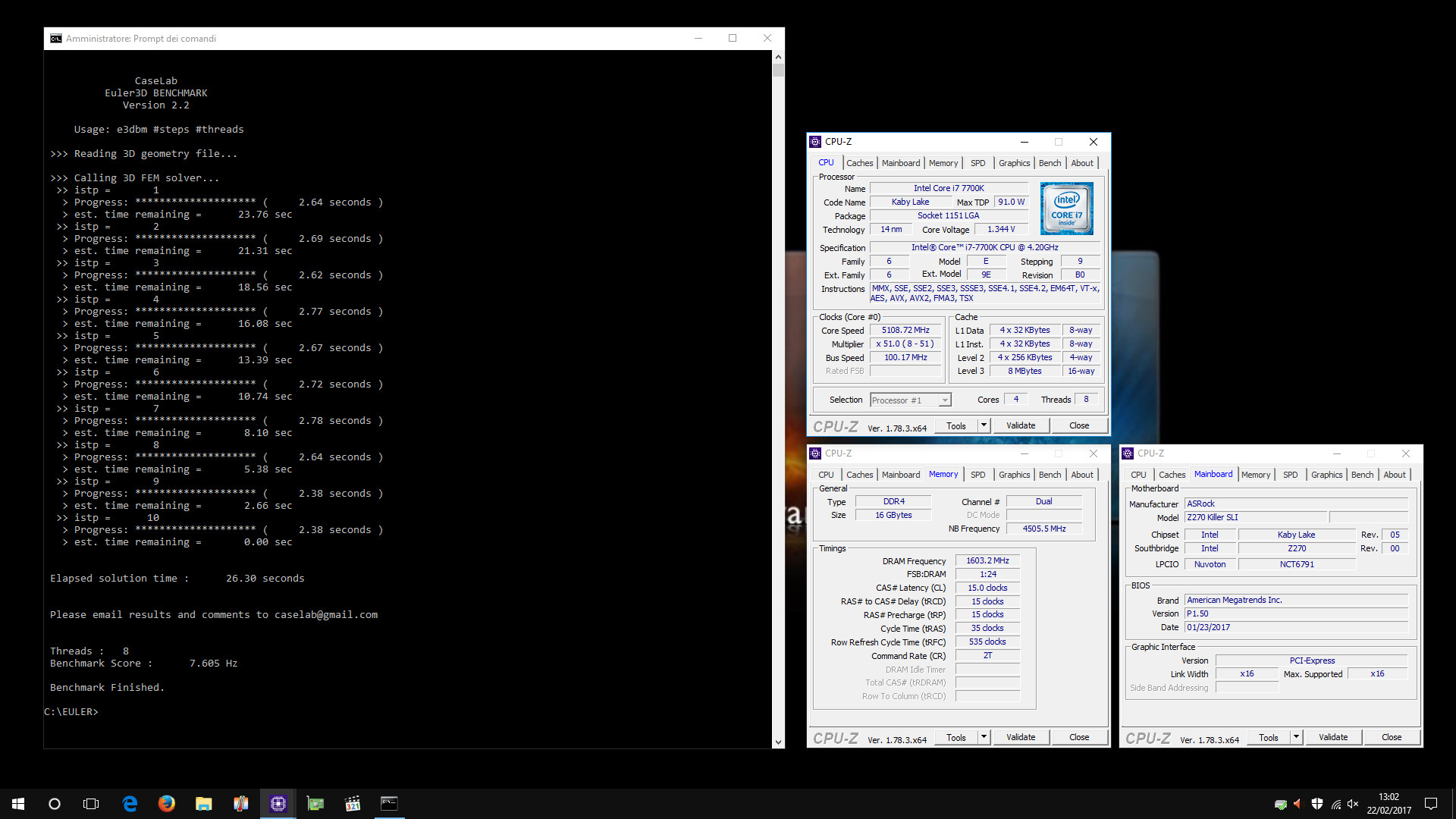Open the clock and date flyout
This screenshot has height=819, width=1456.
[x=1389, y=804]
